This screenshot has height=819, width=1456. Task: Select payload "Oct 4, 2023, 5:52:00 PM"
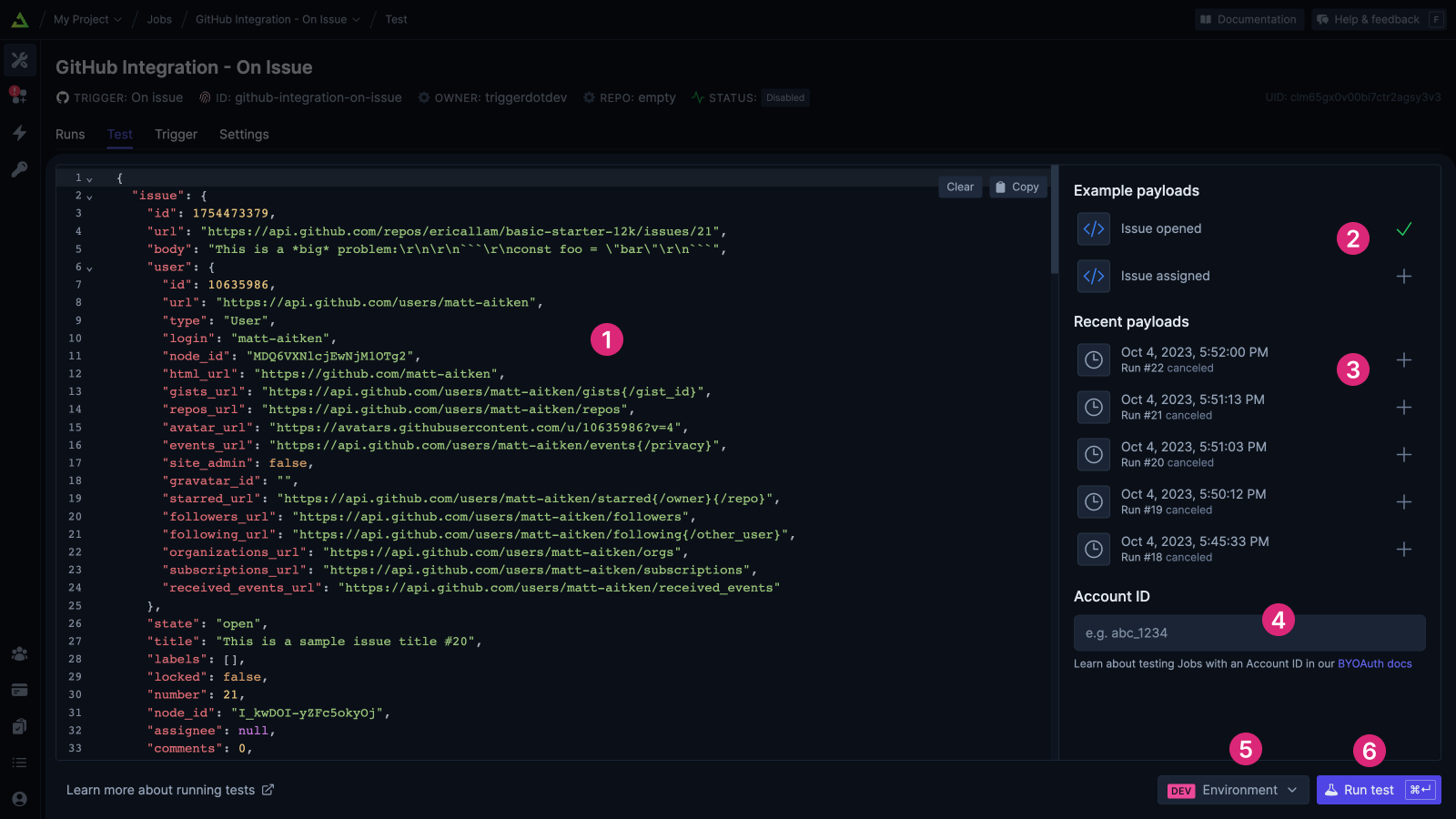[1195, 352]
